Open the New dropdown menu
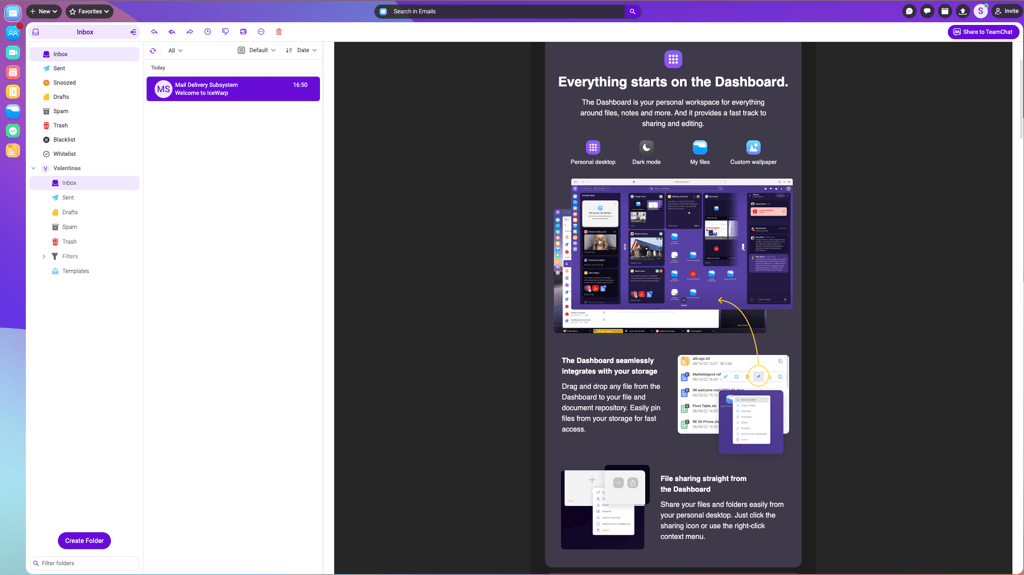Image resolution: width=1024 pixels, height=575 pixels. tap(44, 11)
